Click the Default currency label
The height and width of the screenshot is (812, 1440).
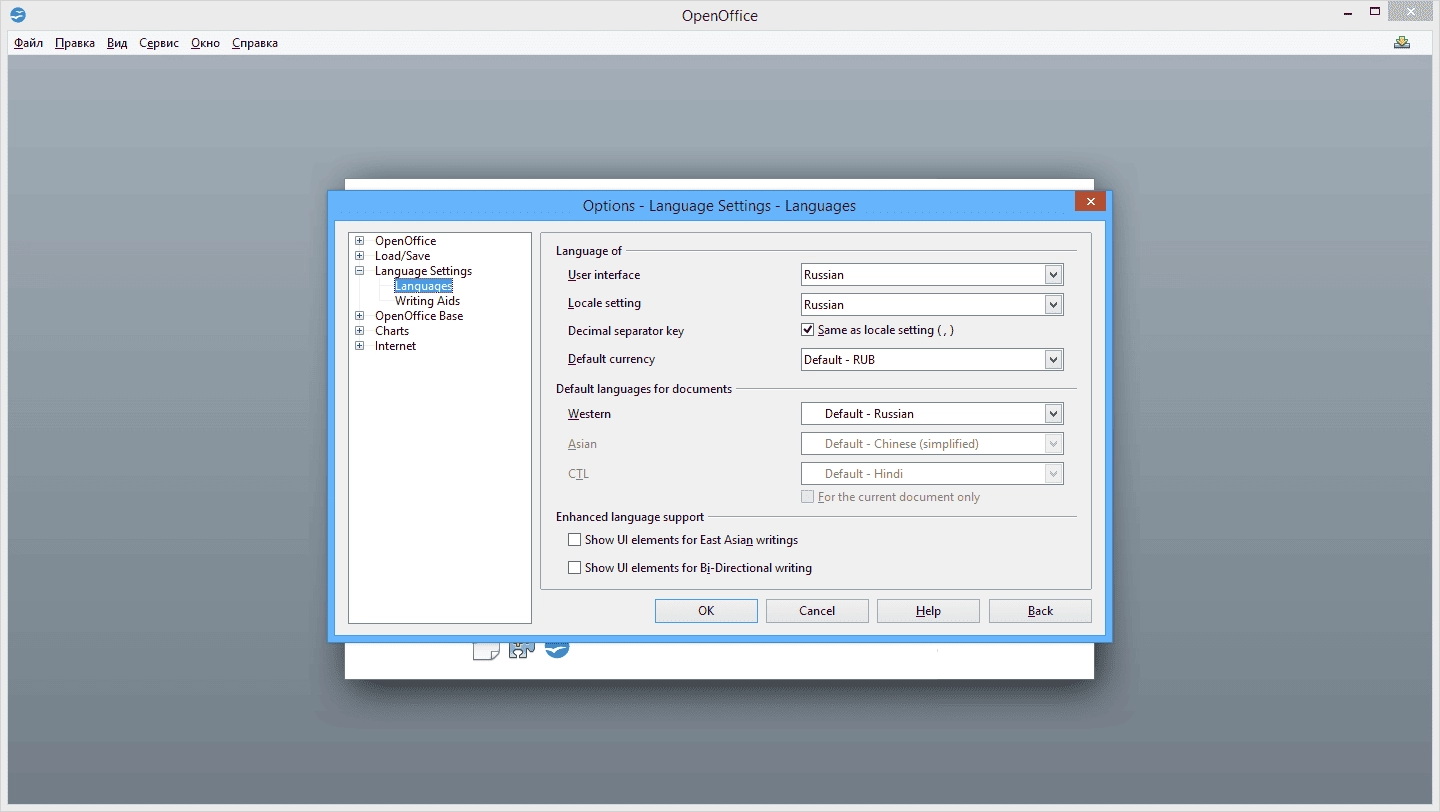tap(611, 359)
